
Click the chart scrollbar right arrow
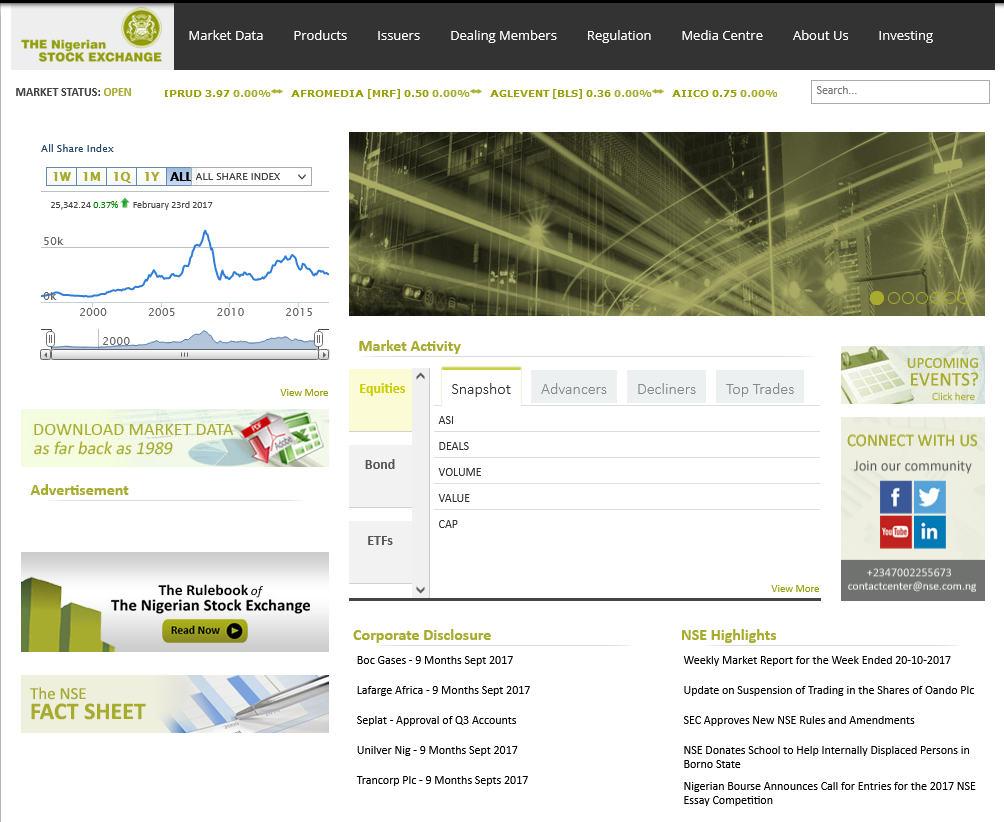tap(324, 355)
